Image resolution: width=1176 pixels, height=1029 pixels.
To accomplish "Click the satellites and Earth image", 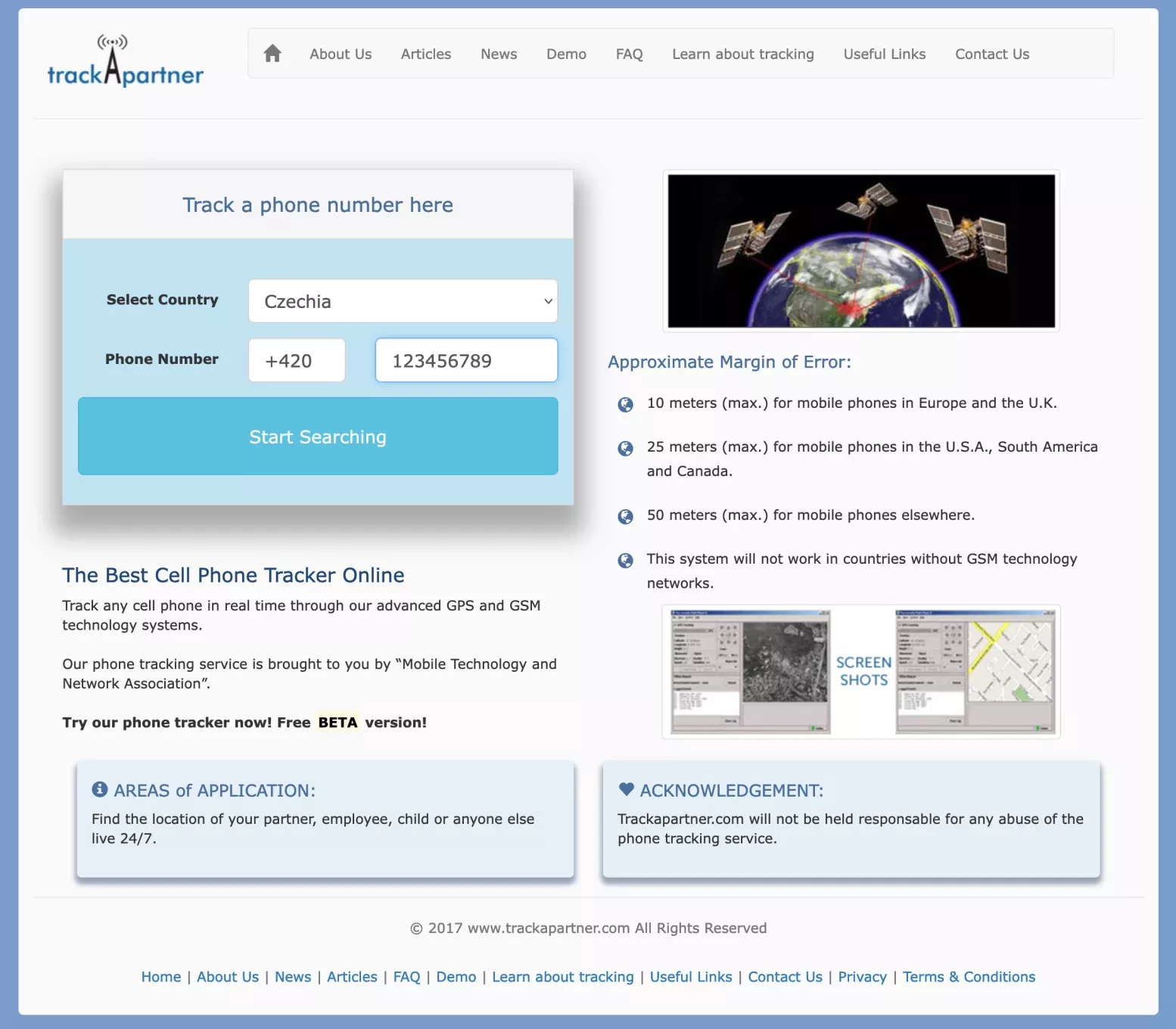I will [861, 251].
